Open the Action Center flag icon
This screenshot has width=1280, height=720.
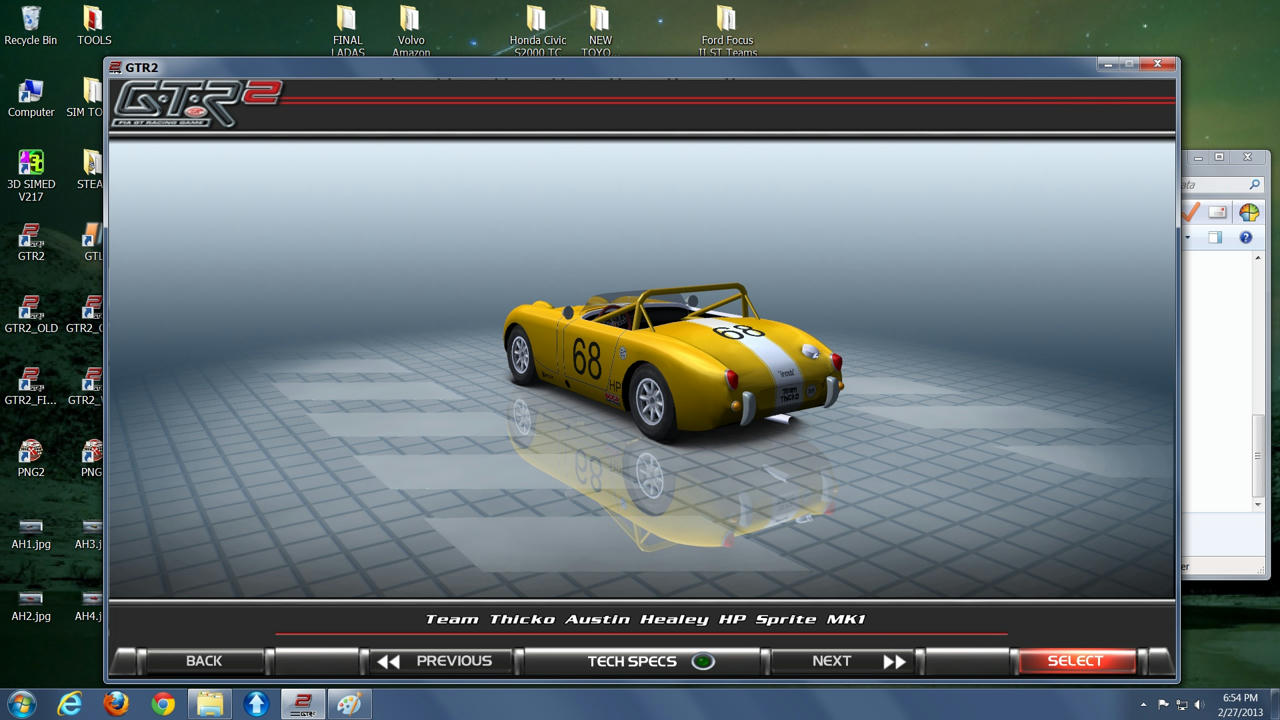point(1163,705)
